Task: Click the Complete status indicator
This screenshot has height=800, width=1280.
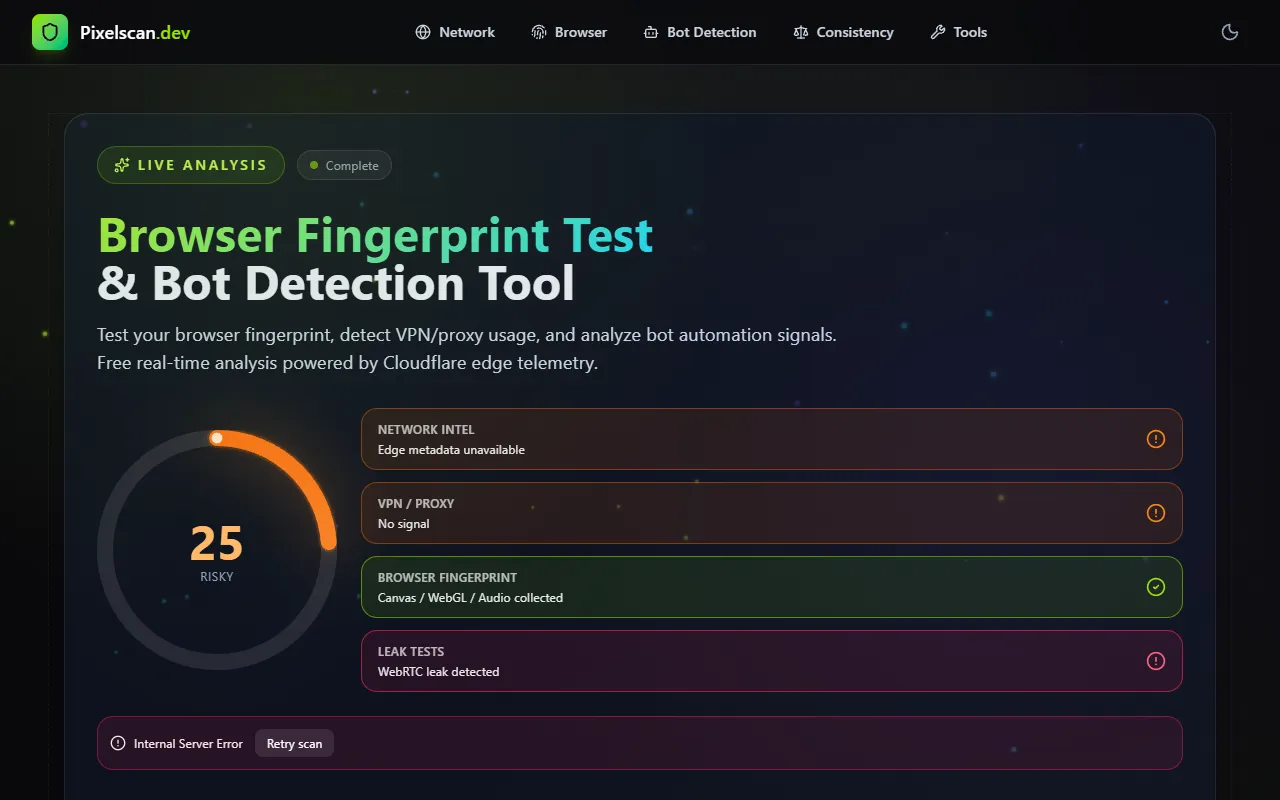Action: coord(344,165)
